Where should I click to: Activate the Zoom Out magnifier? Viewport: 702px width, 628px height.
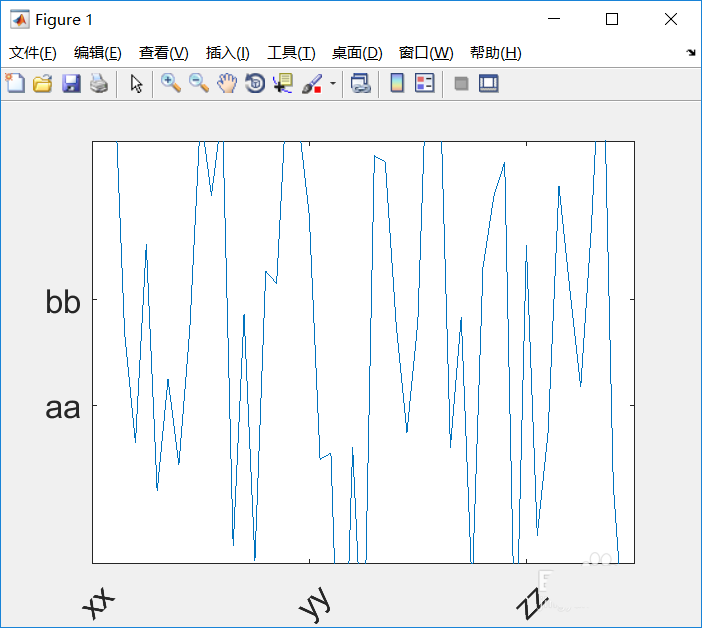click(199, 84)
